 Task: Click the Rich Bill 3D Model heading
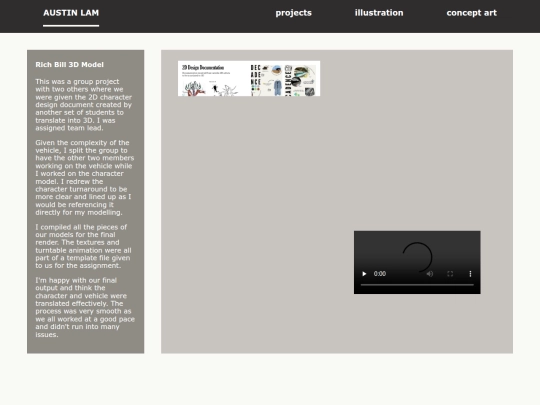(70, 65)
